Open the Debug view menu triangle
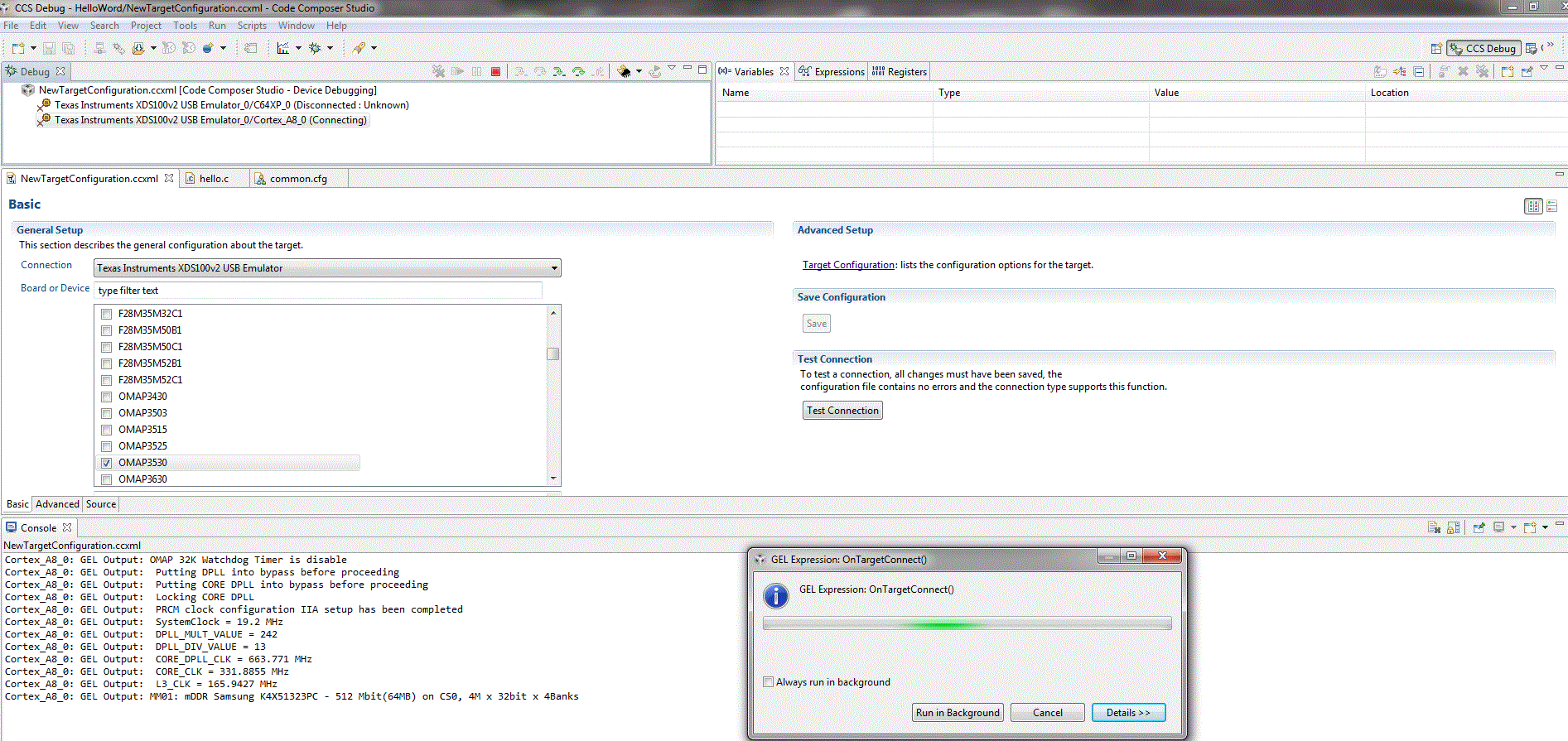Screen dimensions: 1568x741 (672, 69)
